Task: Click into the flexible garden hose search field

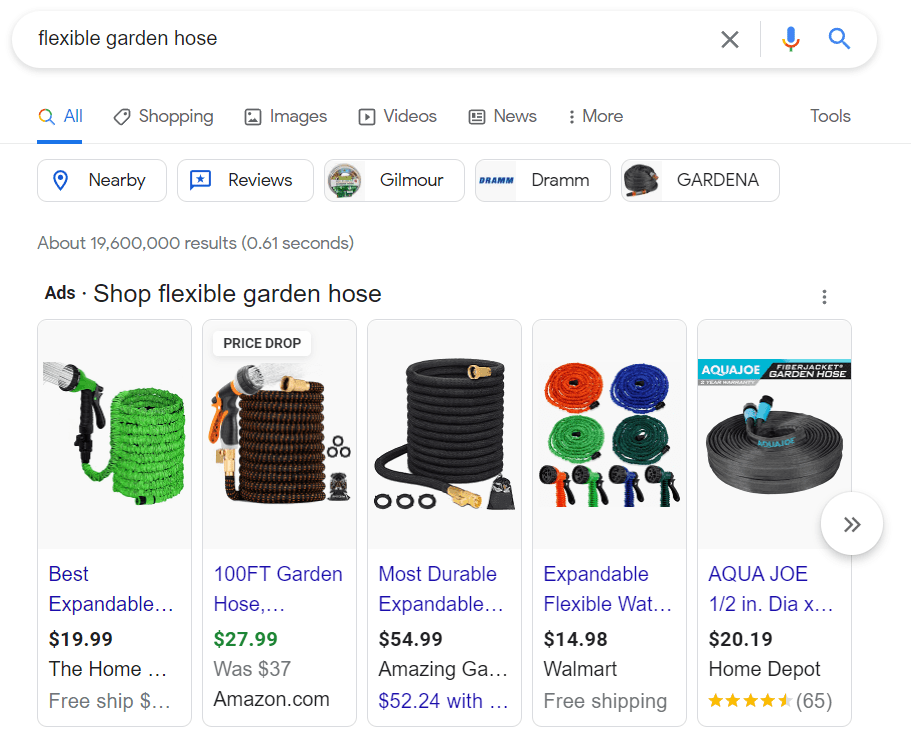Action: coord(372,39)
